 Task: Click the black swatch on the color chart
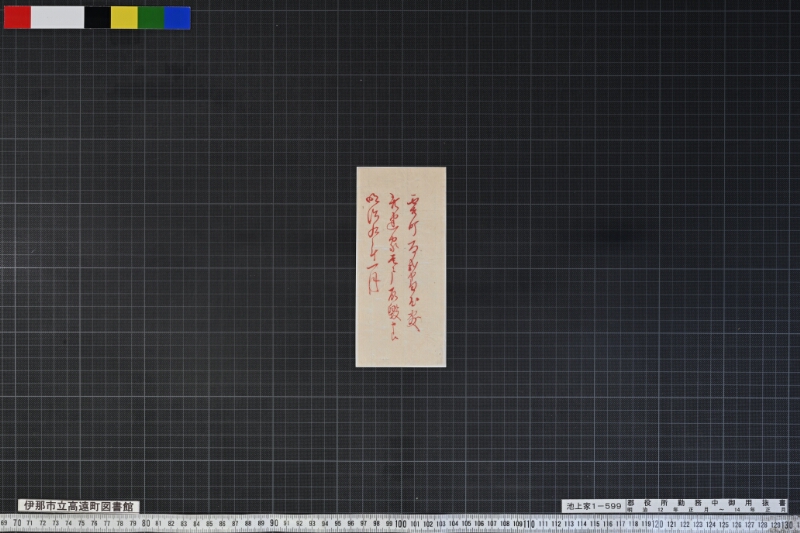pos(97,17)
